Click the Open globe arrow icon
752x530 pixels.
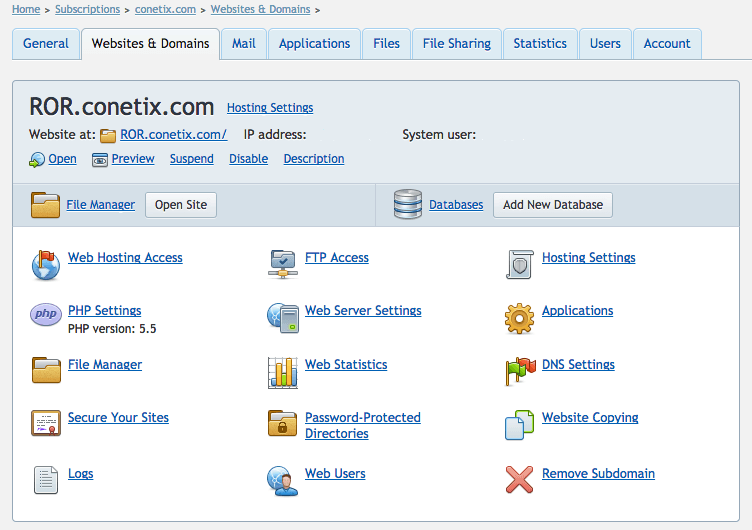(x=37, y=160)
